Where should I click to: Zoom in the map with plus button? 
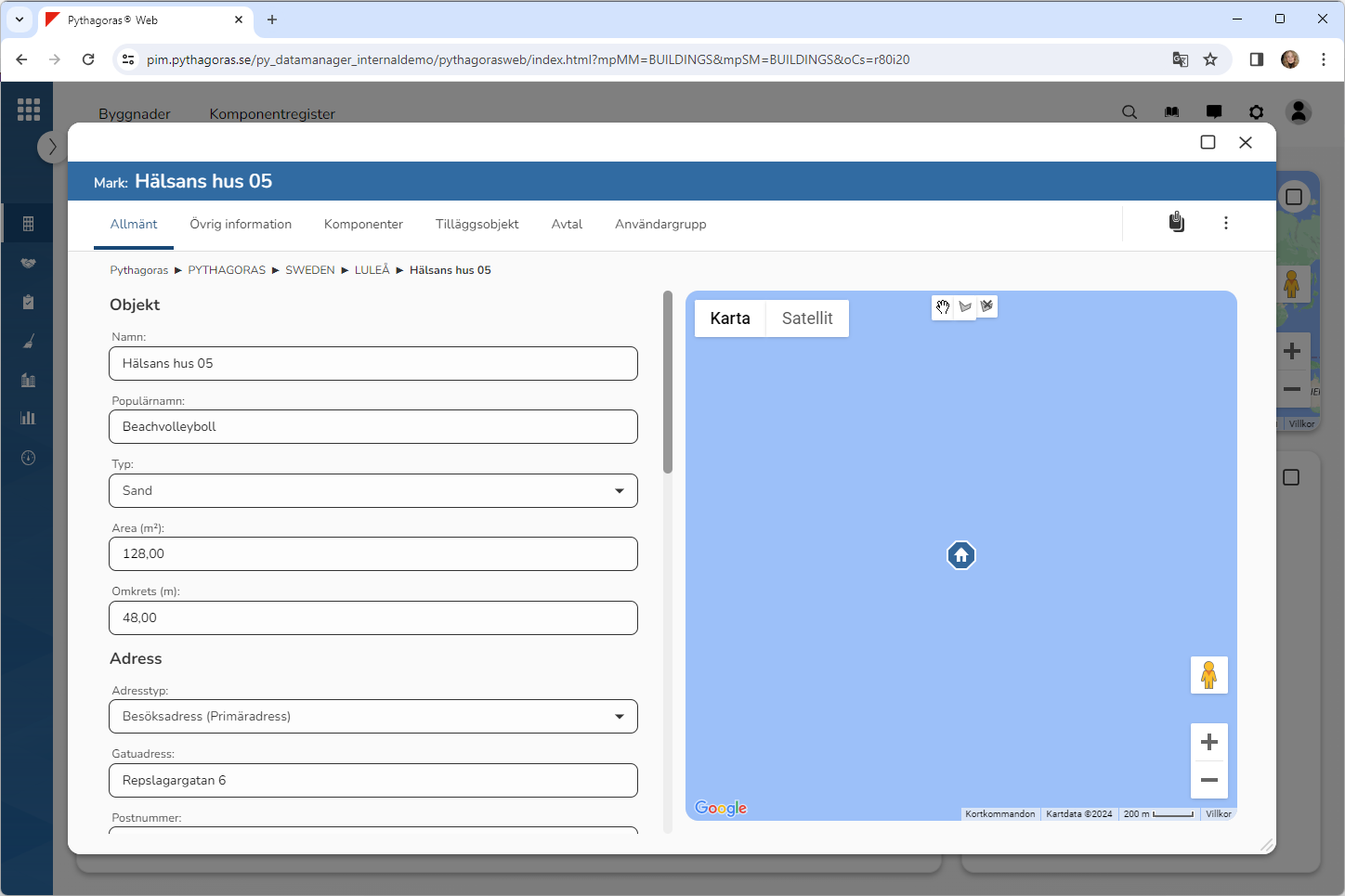(1208, 742)
